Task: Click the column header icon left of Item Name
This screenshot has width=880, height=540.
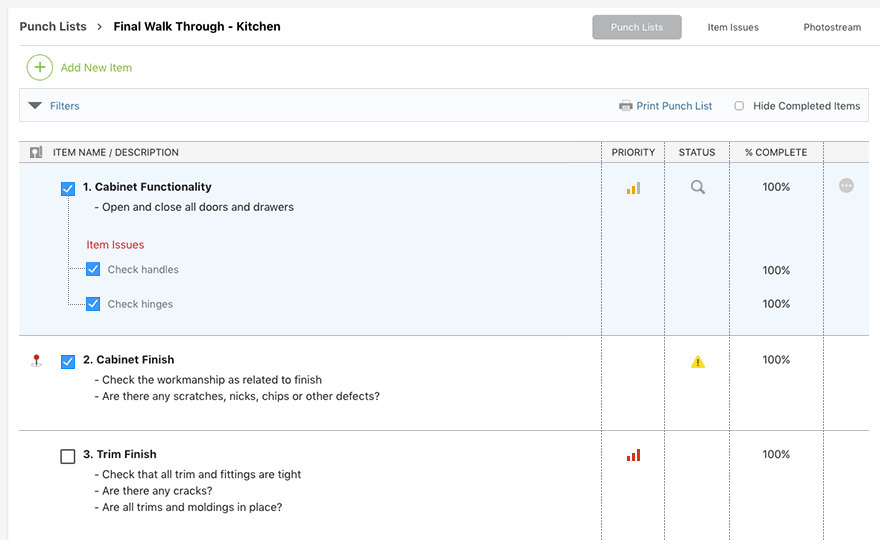Action: coord(36,153)
